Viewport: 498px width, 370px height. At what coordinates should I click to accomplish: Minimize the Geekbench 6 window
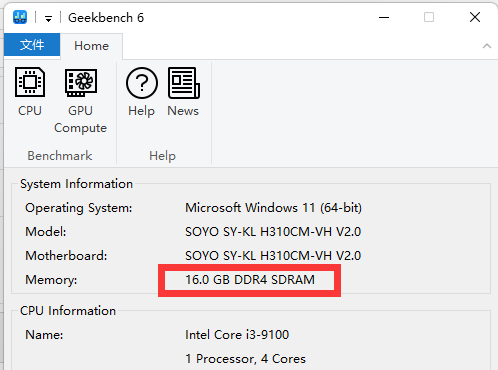tap(384, 17)
